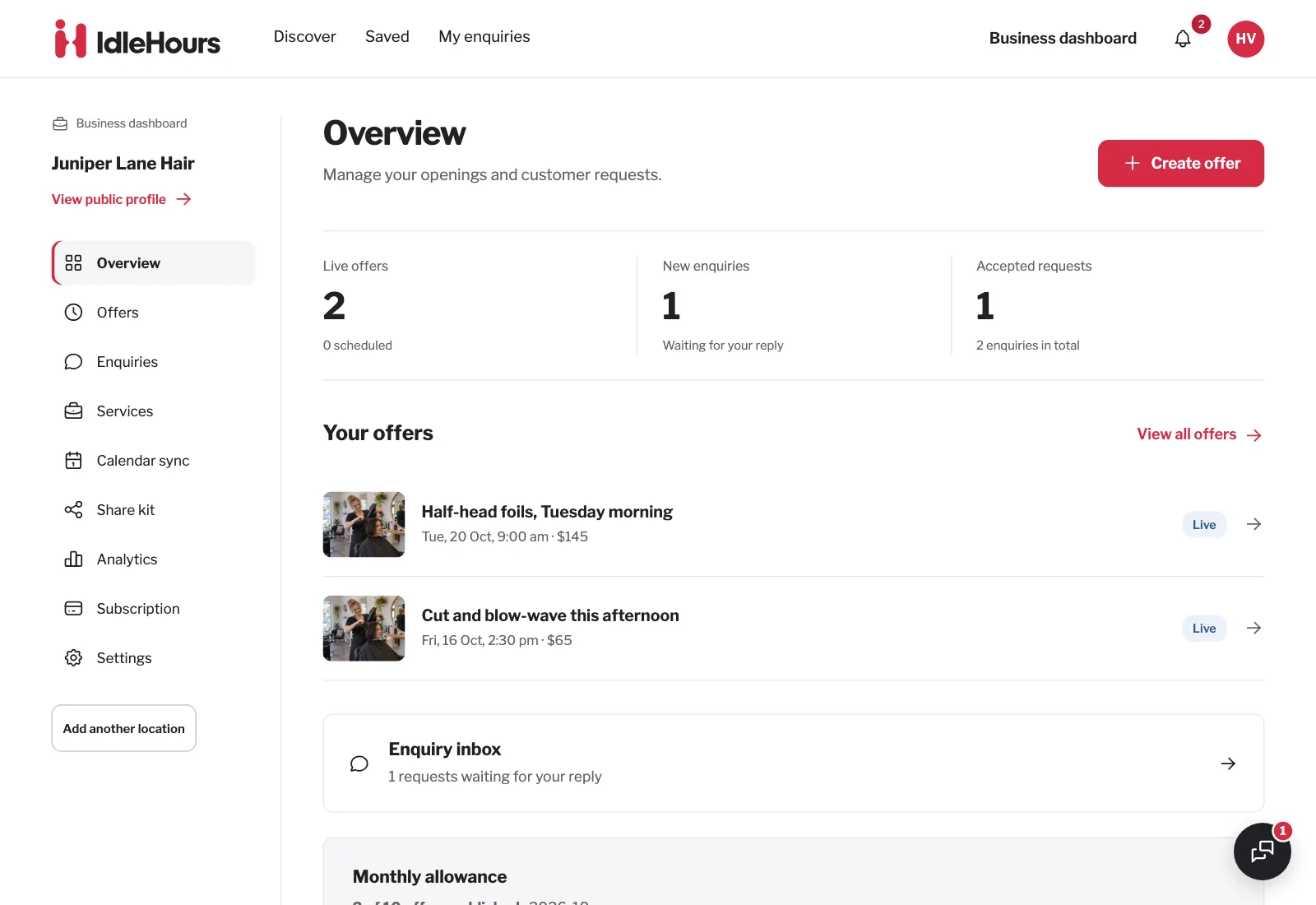Click the Services briefcase icon
The image size is (1316, 905).
pyautogui.click(x=73, y=411)
